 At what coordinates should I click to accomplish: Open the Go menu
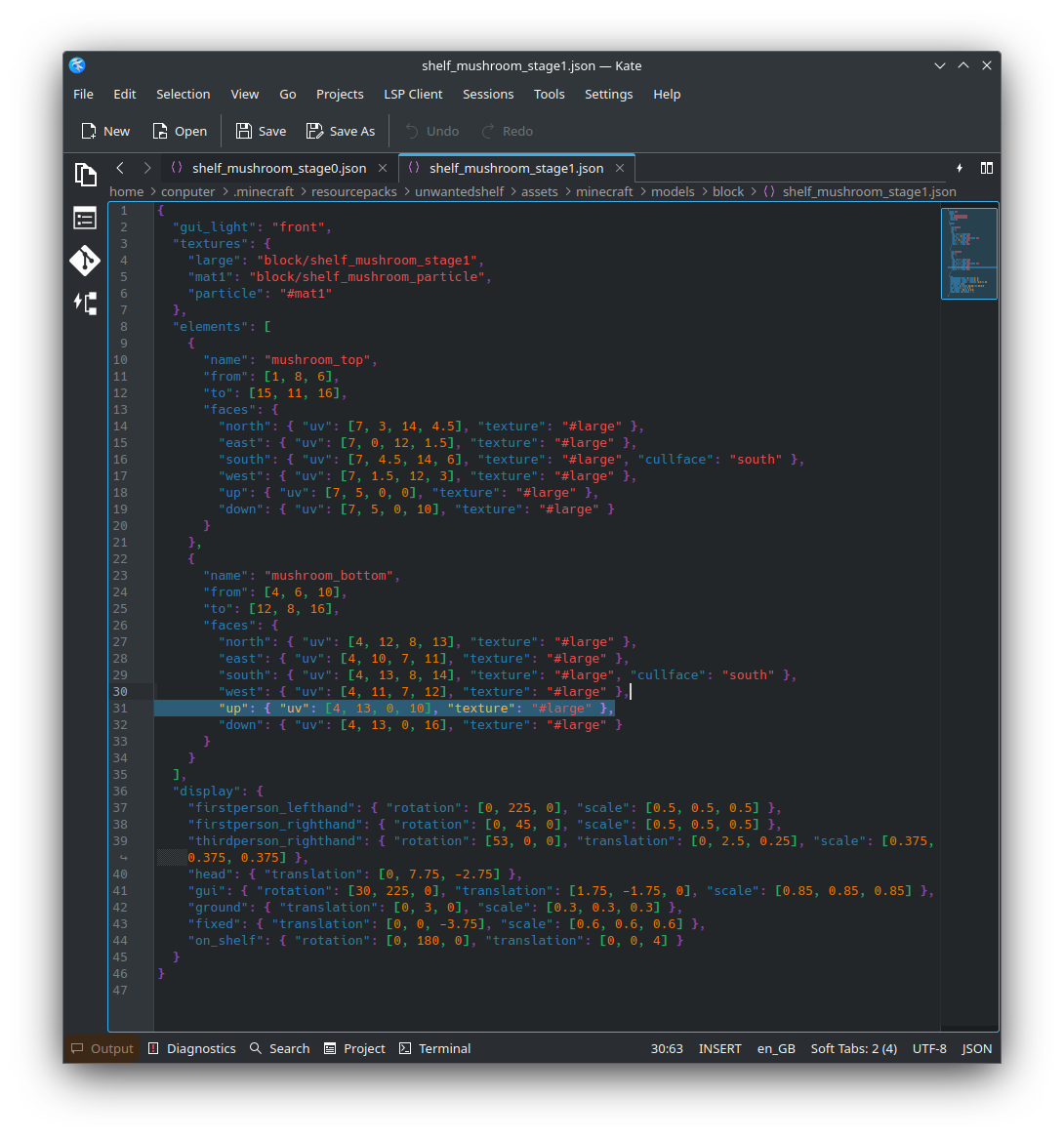pyautogui.click(x=287, y=94)
